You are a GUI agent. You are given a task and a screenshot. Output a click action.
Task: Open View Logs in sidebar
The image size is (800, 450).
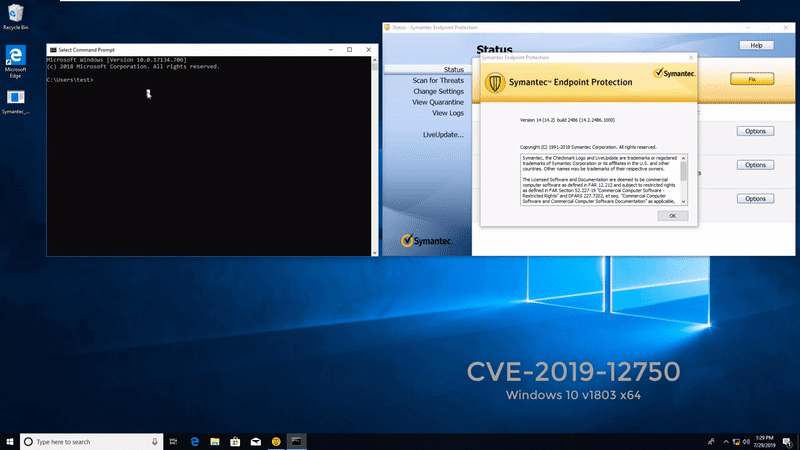point(447,113)
